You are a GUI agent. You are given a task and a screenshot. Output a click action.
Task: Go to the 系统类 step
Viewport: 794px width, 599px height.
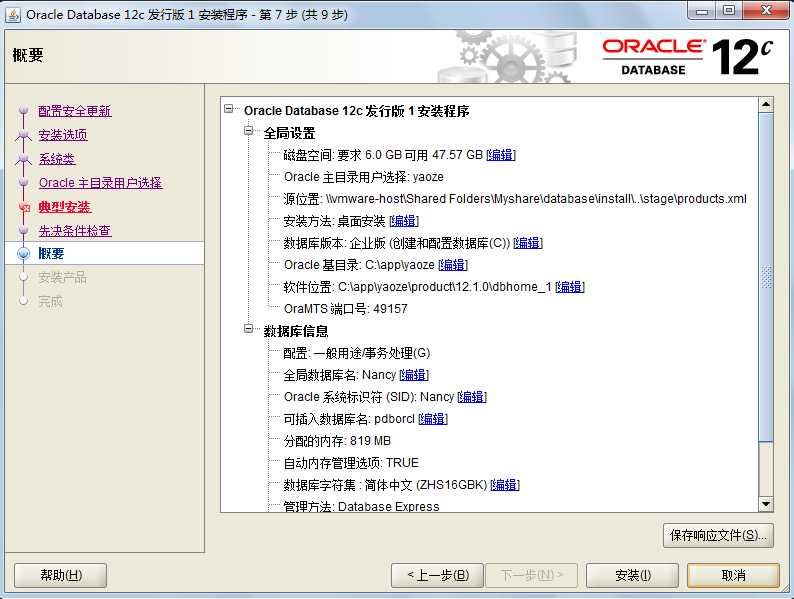tap(57, 159)
